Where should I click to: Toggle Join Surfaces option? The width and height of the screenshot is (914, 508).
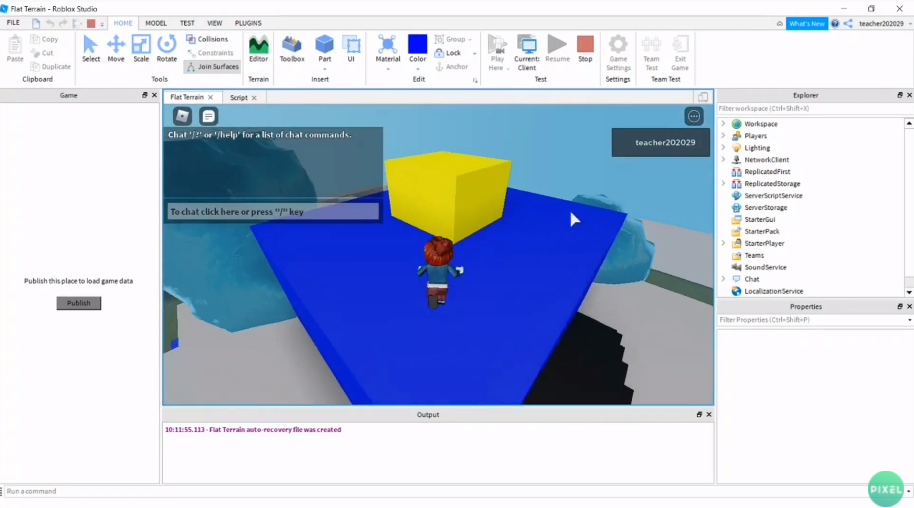click(x=212, y=66)
